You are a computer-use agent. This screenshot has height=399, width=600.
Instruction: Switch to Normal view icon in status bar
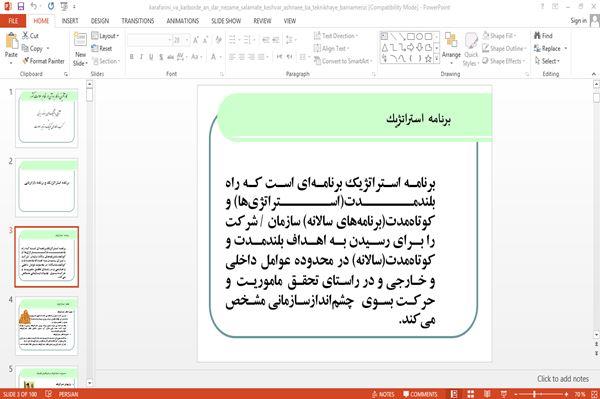pos(454,394)
